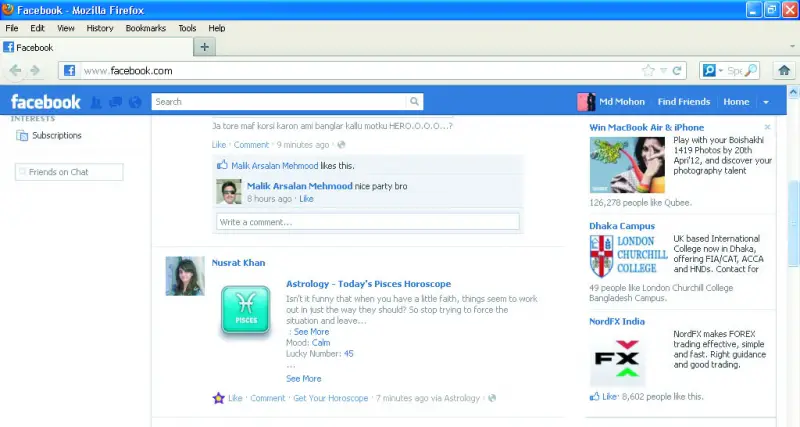The image size is (800, 427).
Task: Click the Friends on Chat search box
Action: [69, 172]
